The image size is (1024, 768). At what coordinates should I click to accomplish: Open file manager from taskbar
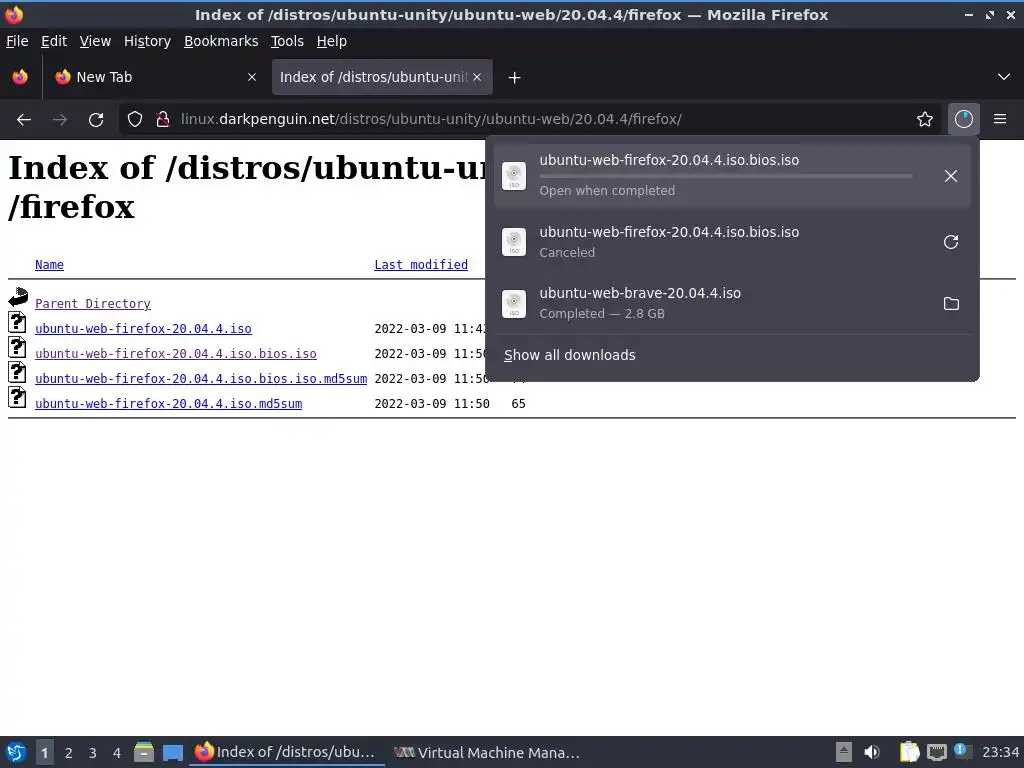click(144, 752)
